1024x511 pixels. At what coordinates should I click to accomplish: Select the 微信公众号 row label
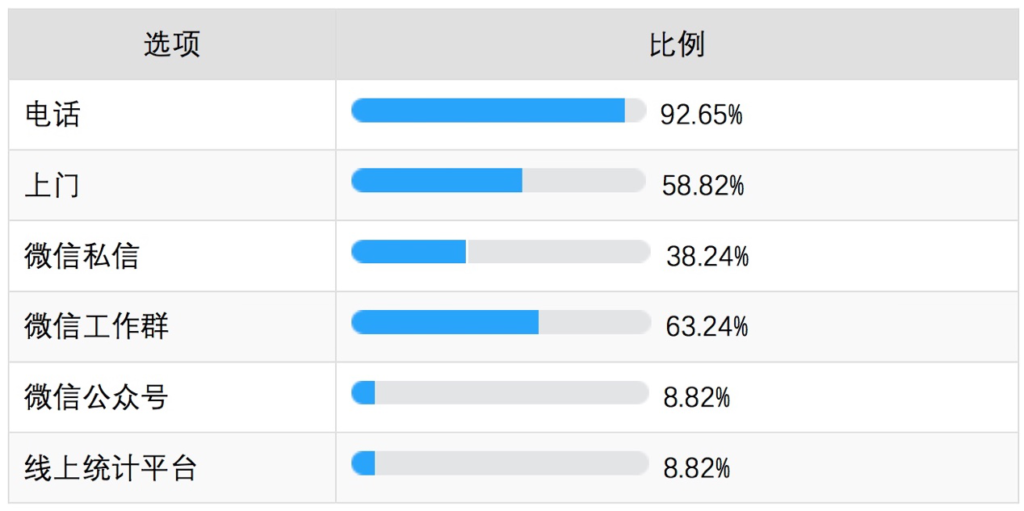[97, 397]
